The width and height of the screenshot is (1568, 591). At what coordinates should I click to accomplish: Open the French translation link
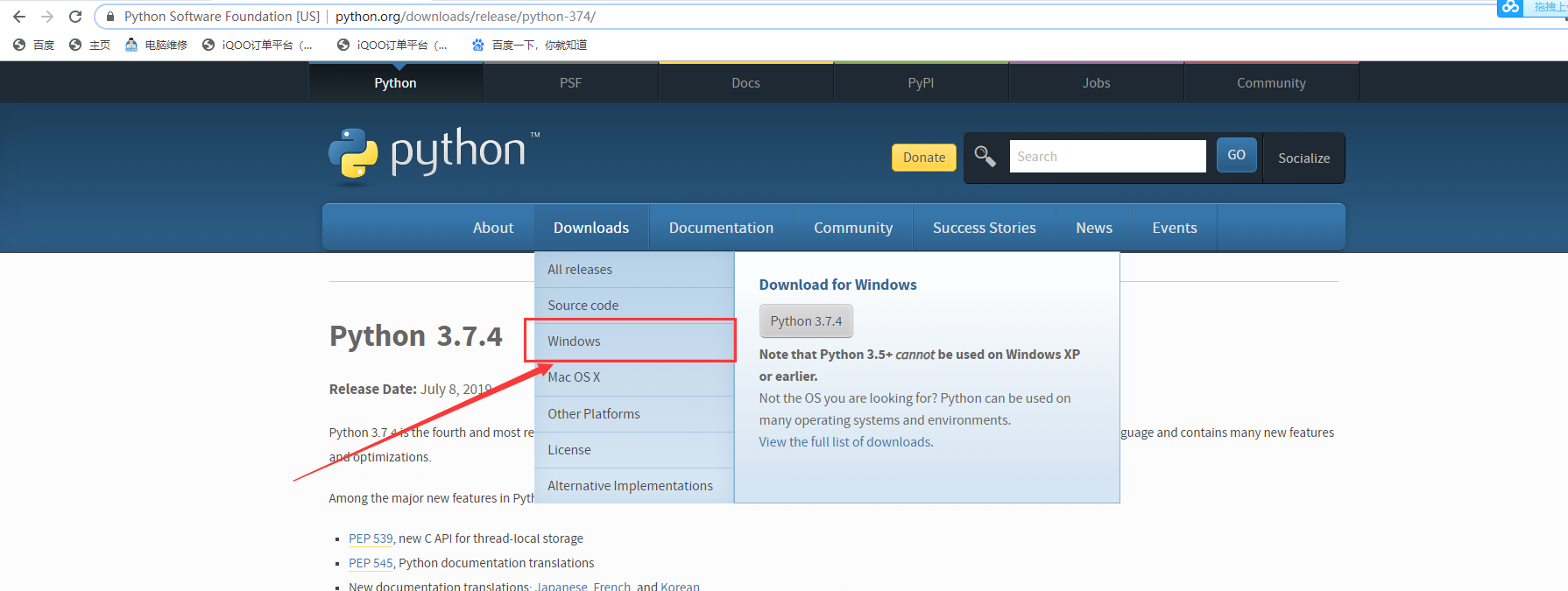(611, 586)
